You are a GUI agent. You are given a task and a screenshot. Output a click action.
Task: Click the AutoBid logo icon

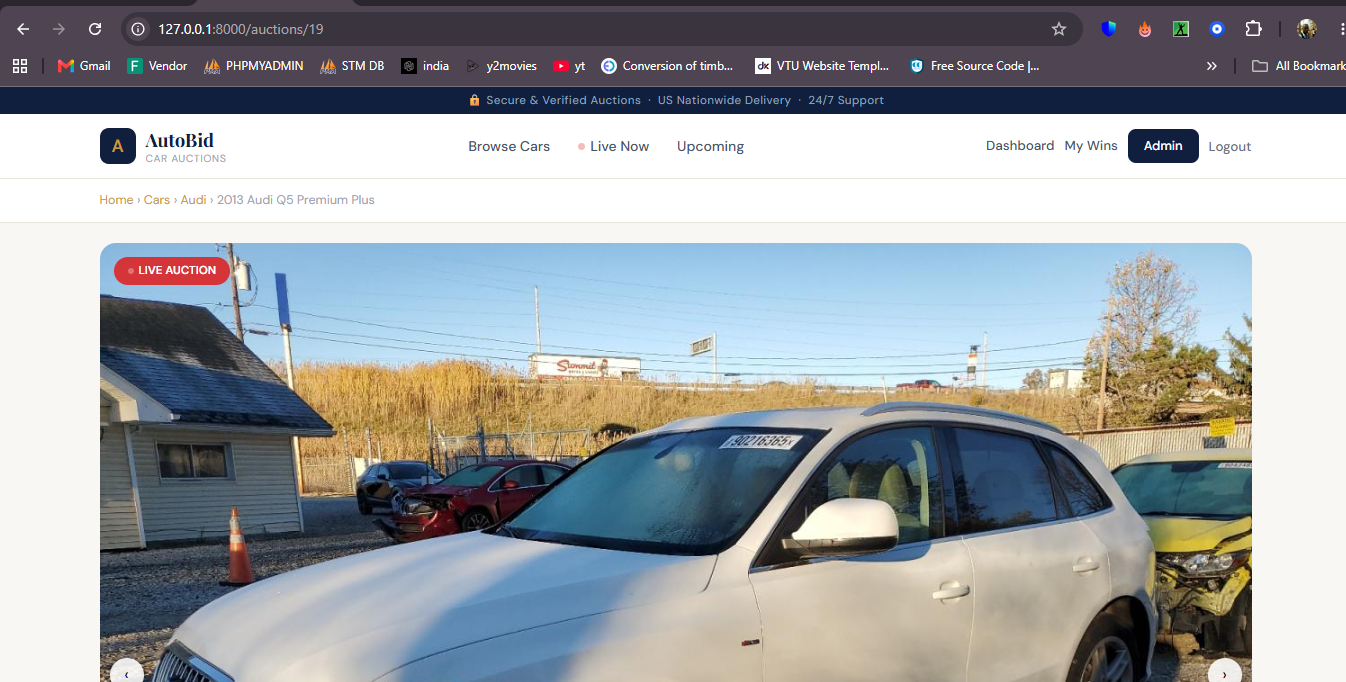coord(118,146)
